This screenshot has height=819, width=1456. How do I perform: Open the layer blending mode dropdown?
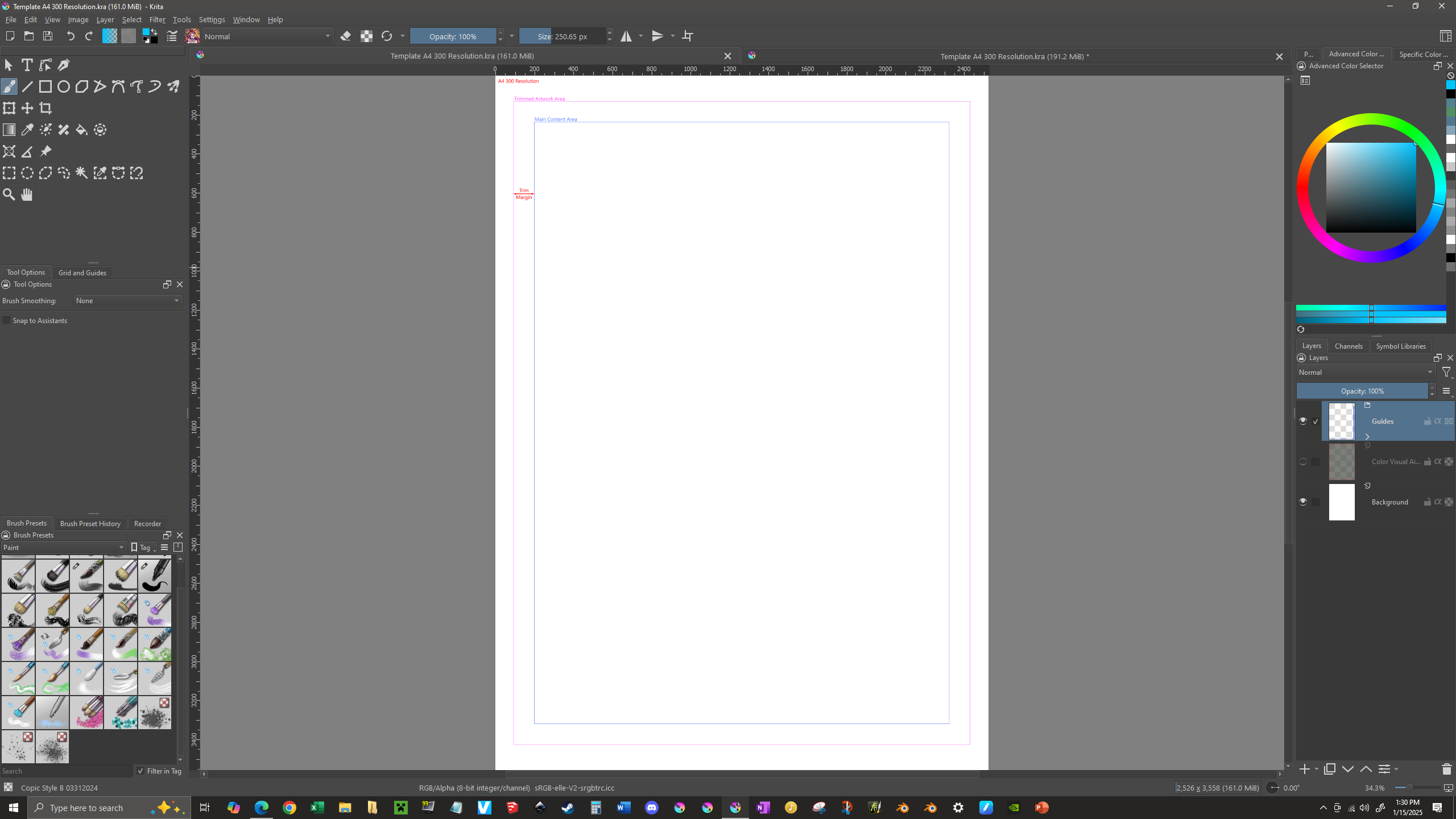[1365, 373]
